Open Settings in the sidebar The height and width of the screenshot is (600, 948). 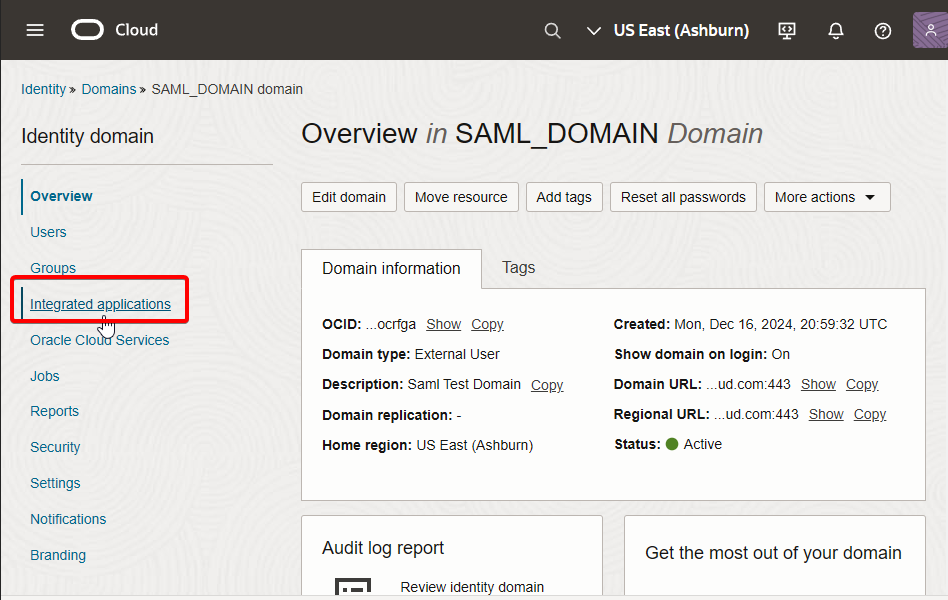(x=55, y=483)
